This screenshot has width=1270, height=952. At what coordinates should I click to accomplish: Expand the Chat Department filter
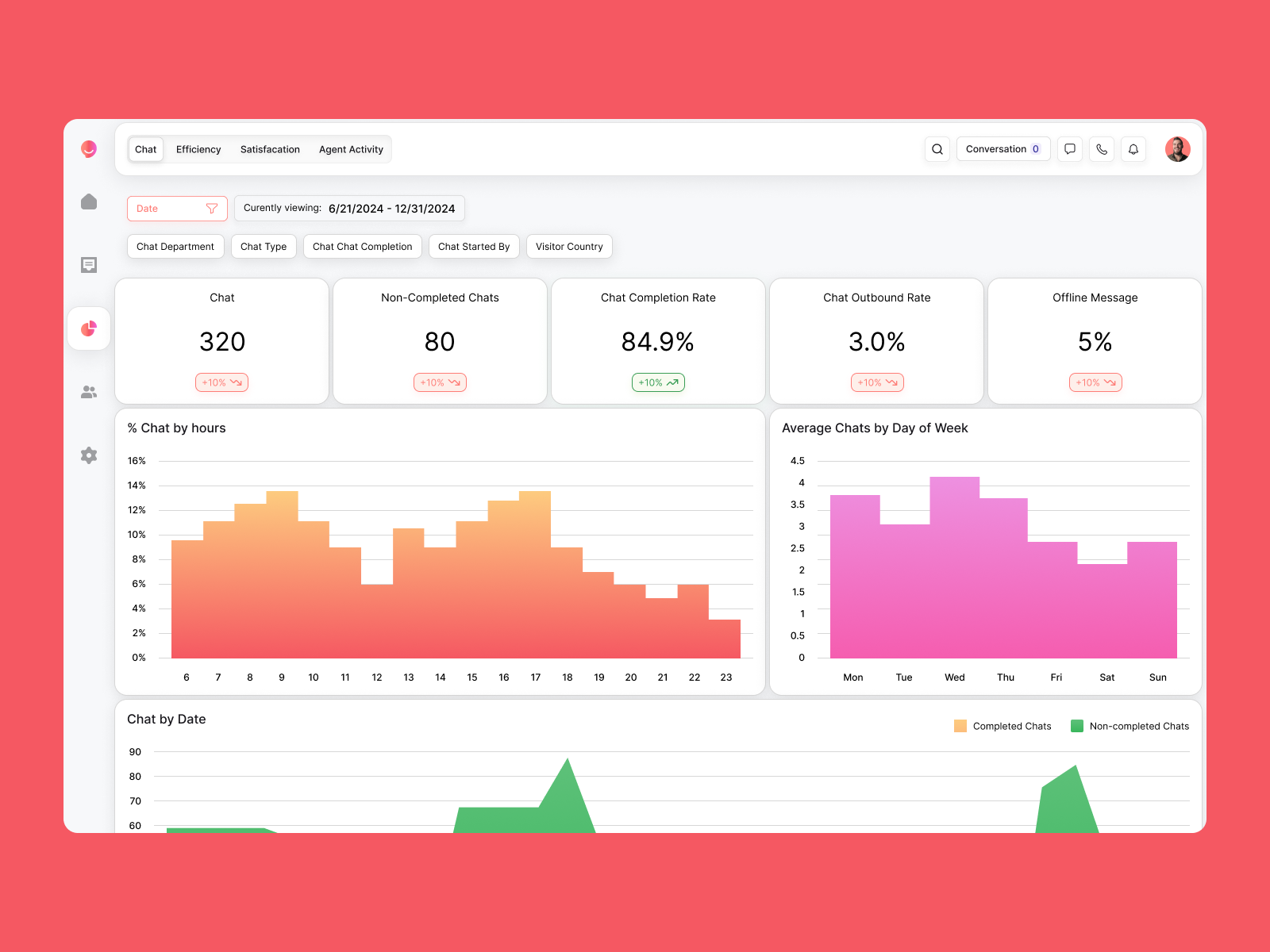pyautogui.click(x=175, y=247)
